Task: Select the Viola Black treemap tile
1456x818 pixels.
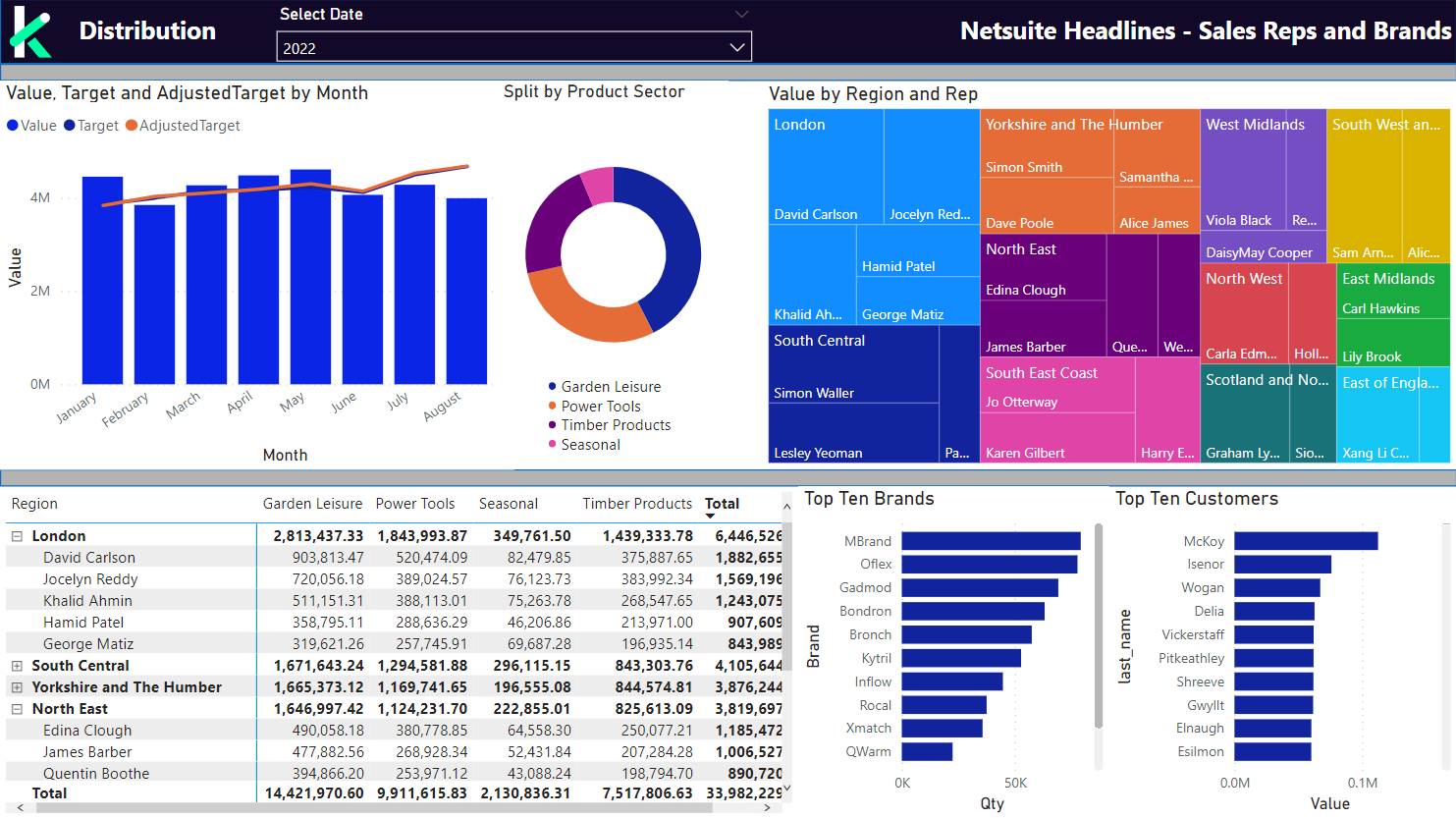Action: [x=1244, y=171]
